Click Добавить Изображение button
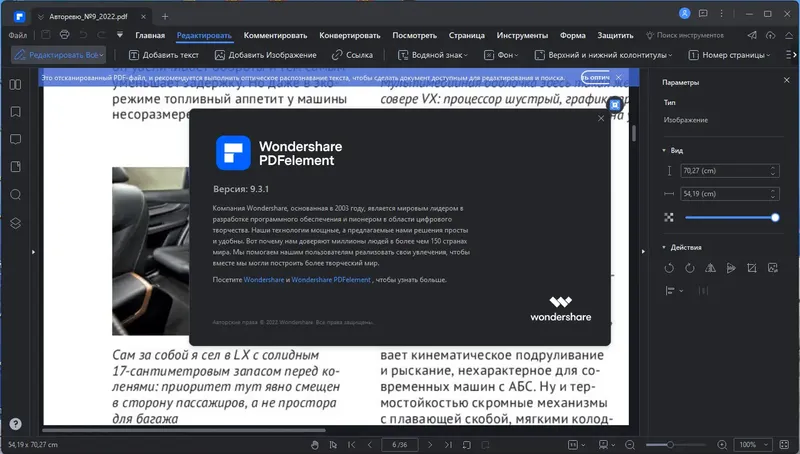Screen dimensions: 800x454 [265, 55]
